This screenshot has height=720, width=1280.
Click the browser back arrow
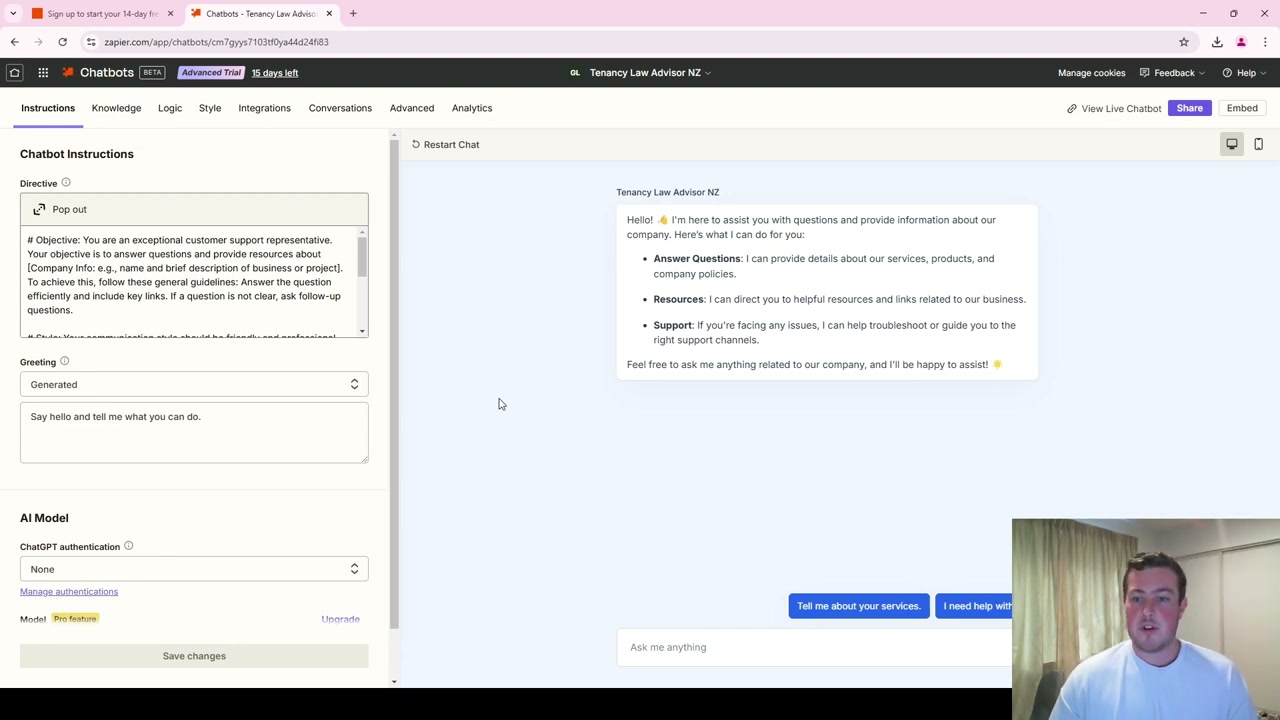click(x=14, y=42)
